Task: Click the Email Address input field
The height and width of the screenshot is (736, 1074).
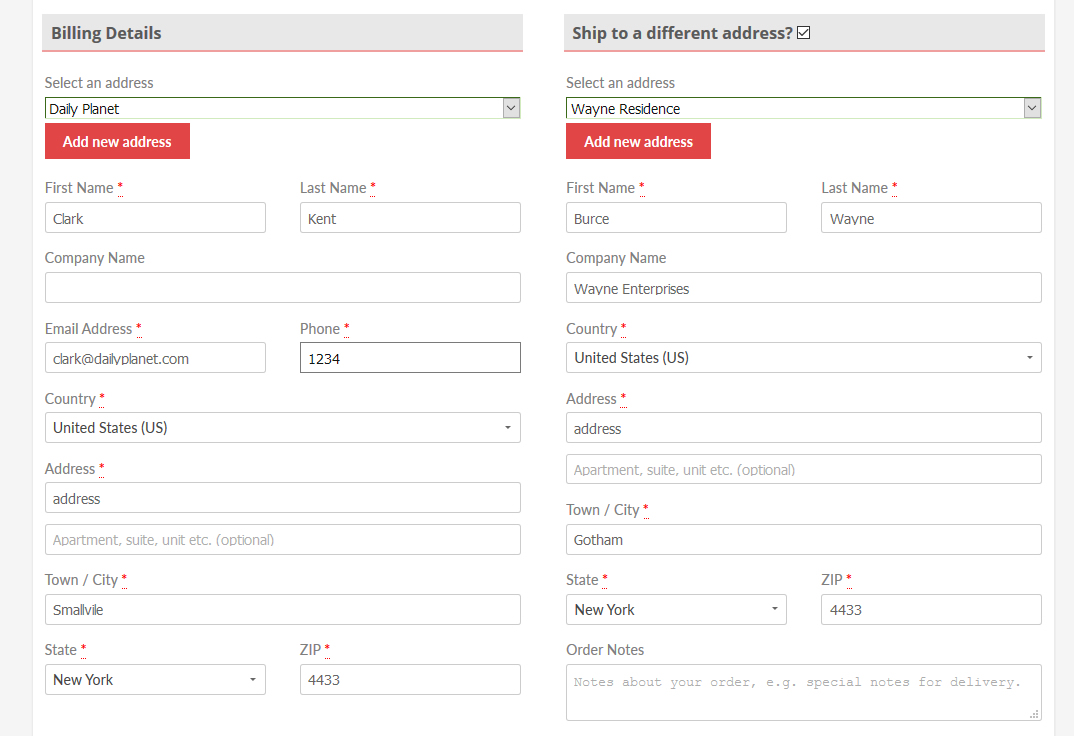Action: point(155,358)
